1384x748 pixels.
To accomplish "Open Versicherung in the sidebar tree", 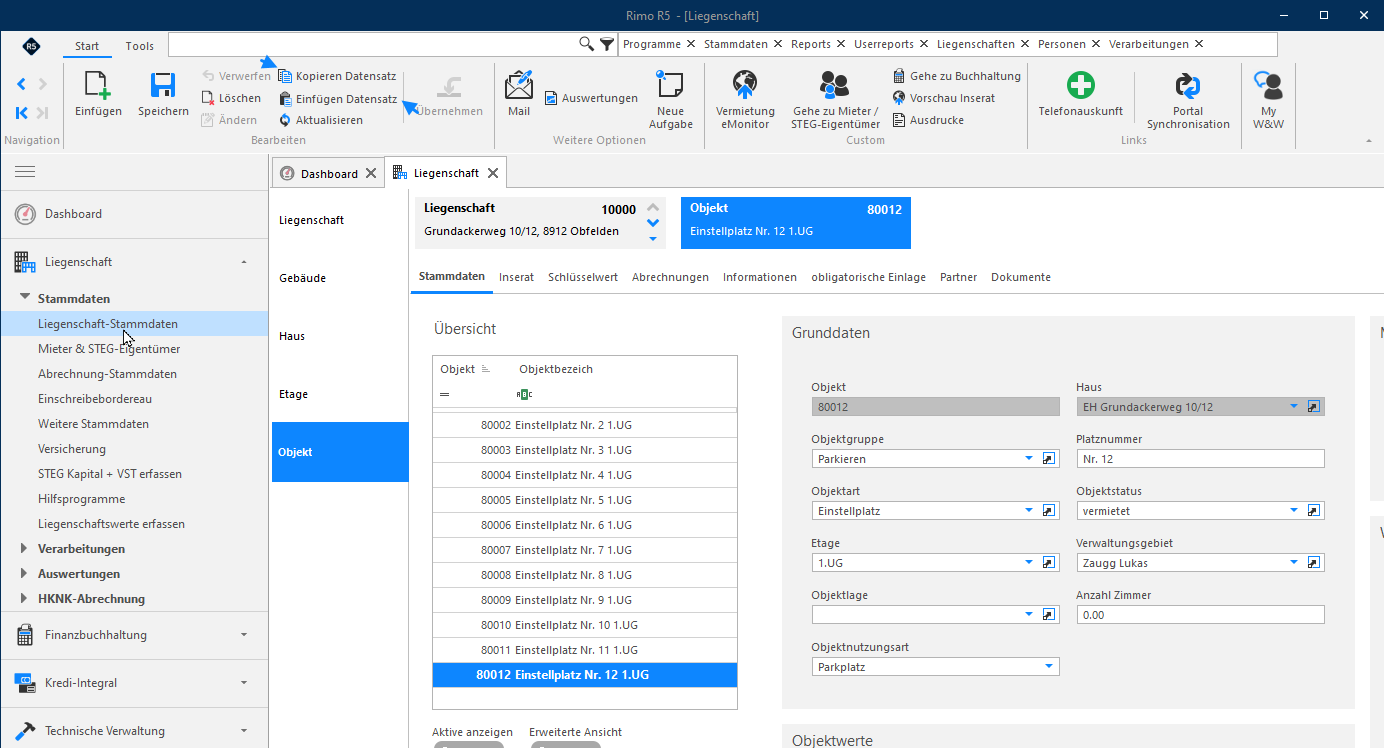I will click(72, 449).
